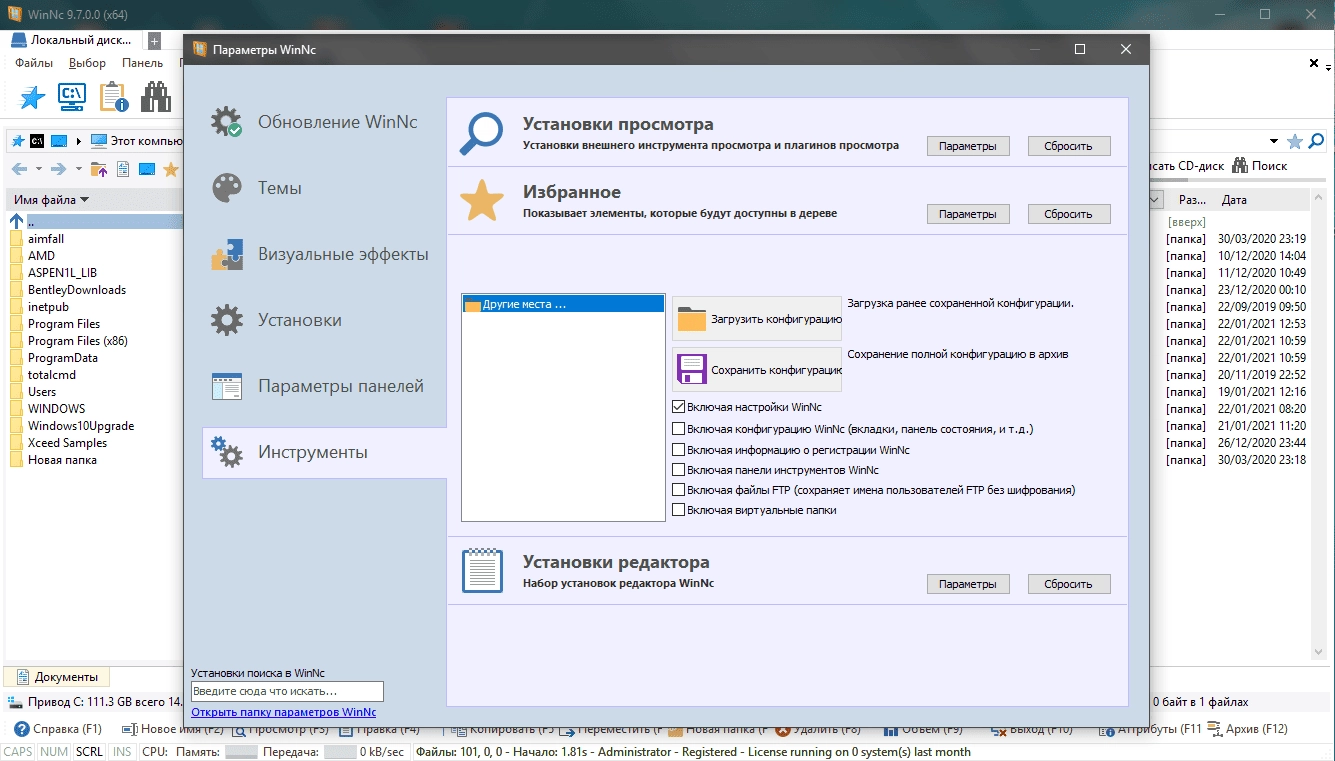Select the aimfall folder row
The image size is (1335, 761).
click(x=46, y=239)
